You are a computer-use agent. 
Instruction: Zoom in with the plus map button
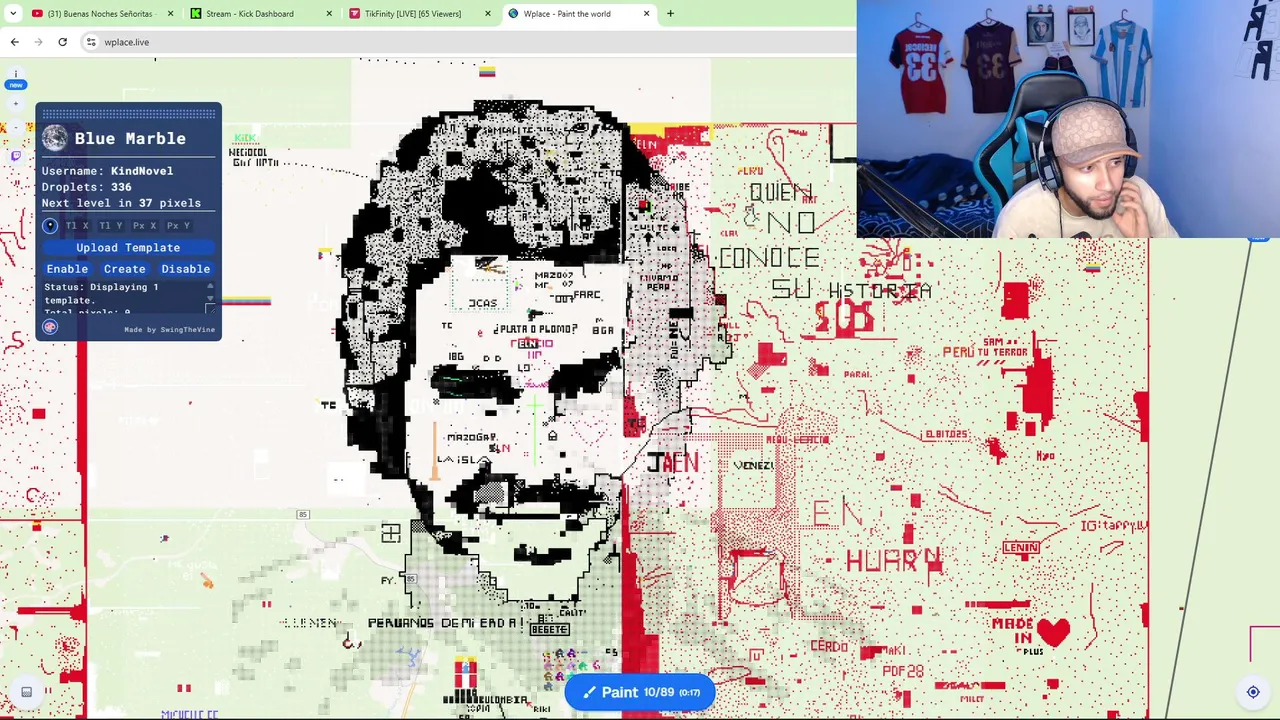(x=16, y=103)
